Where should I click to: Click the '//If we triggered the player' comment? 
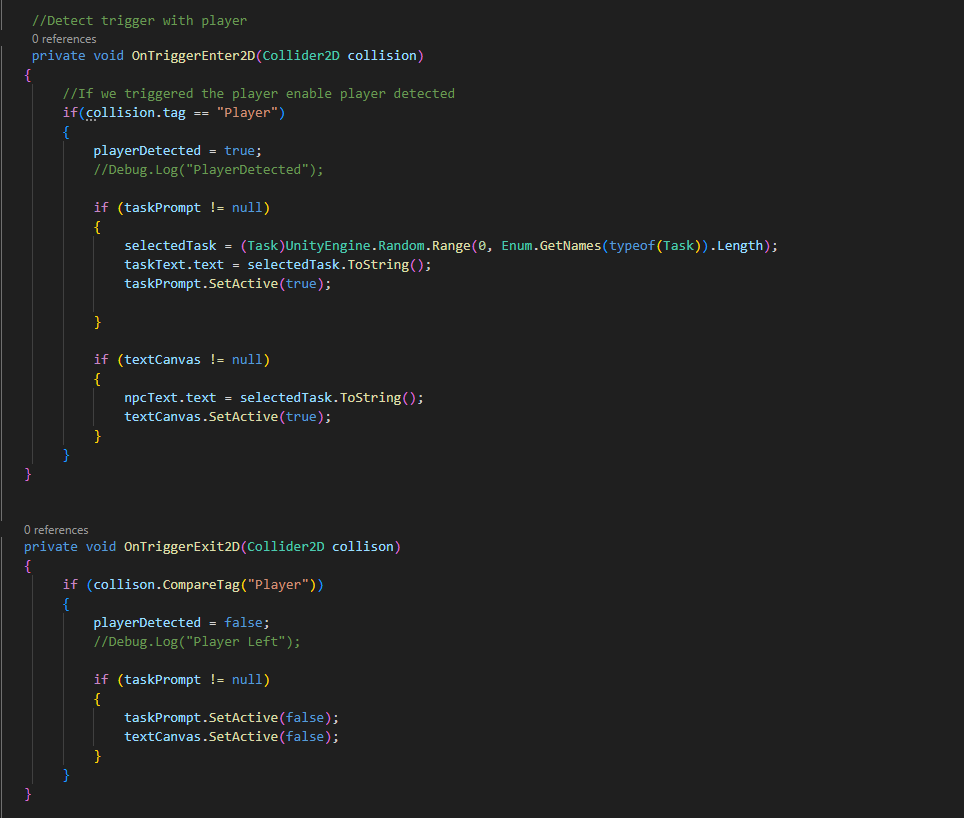(x=259, y=93)
